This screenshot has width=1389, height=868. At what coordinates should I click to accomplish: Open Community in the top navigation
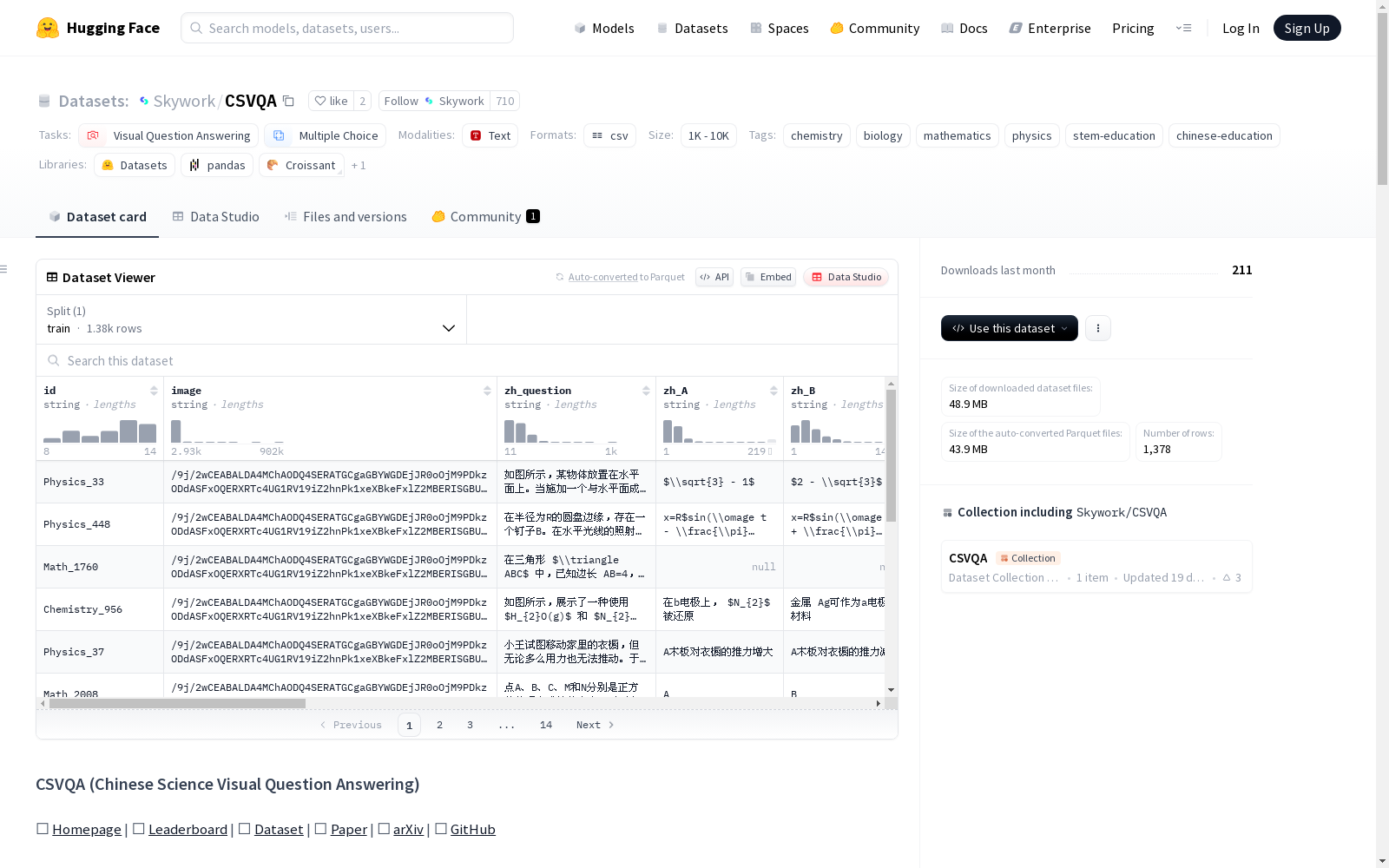tap(875, 28)
